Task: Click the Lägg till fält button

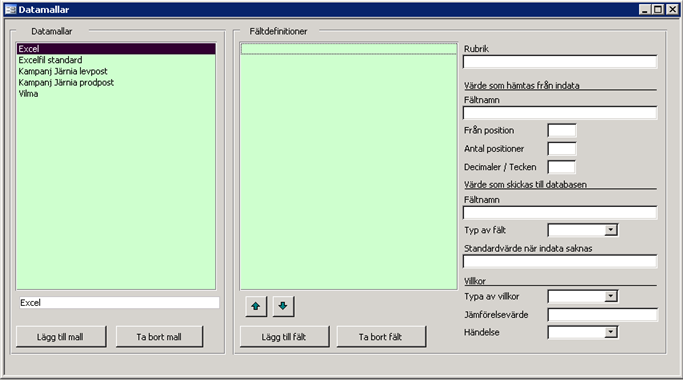Action: coord(284,337)
